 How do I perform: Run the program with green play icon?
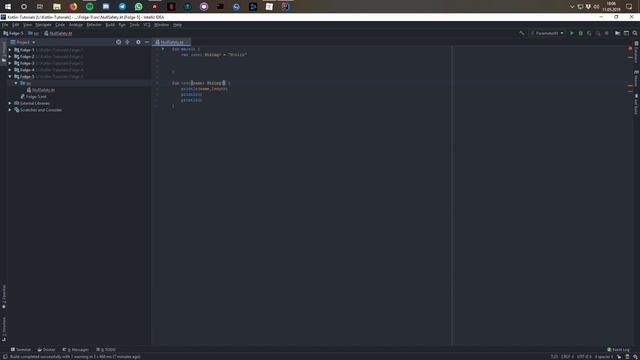tap(572, 33)
